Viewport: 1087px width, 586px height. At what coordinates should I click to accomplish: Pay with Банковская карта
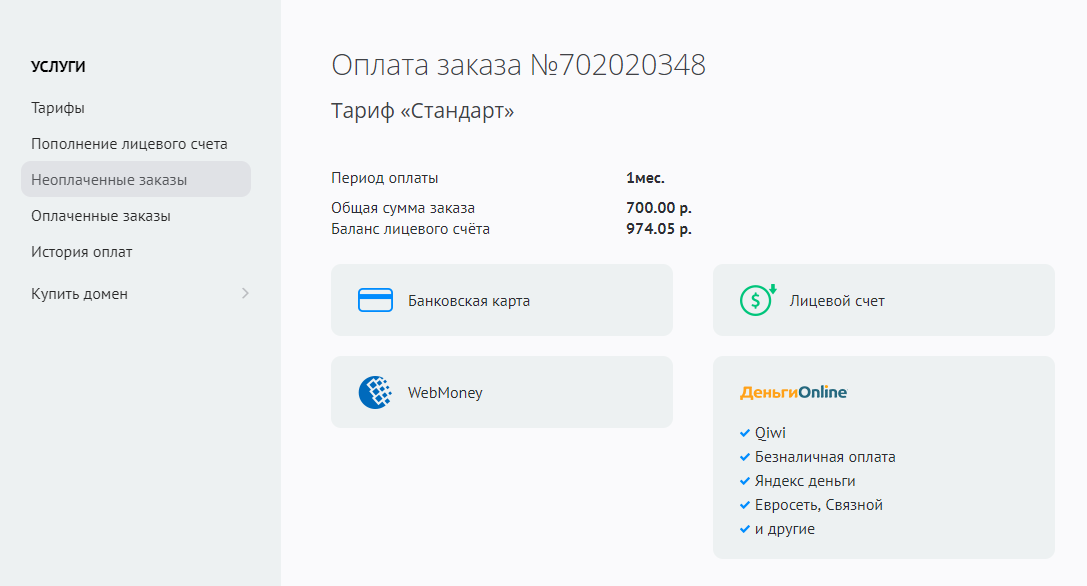(469, 300)
